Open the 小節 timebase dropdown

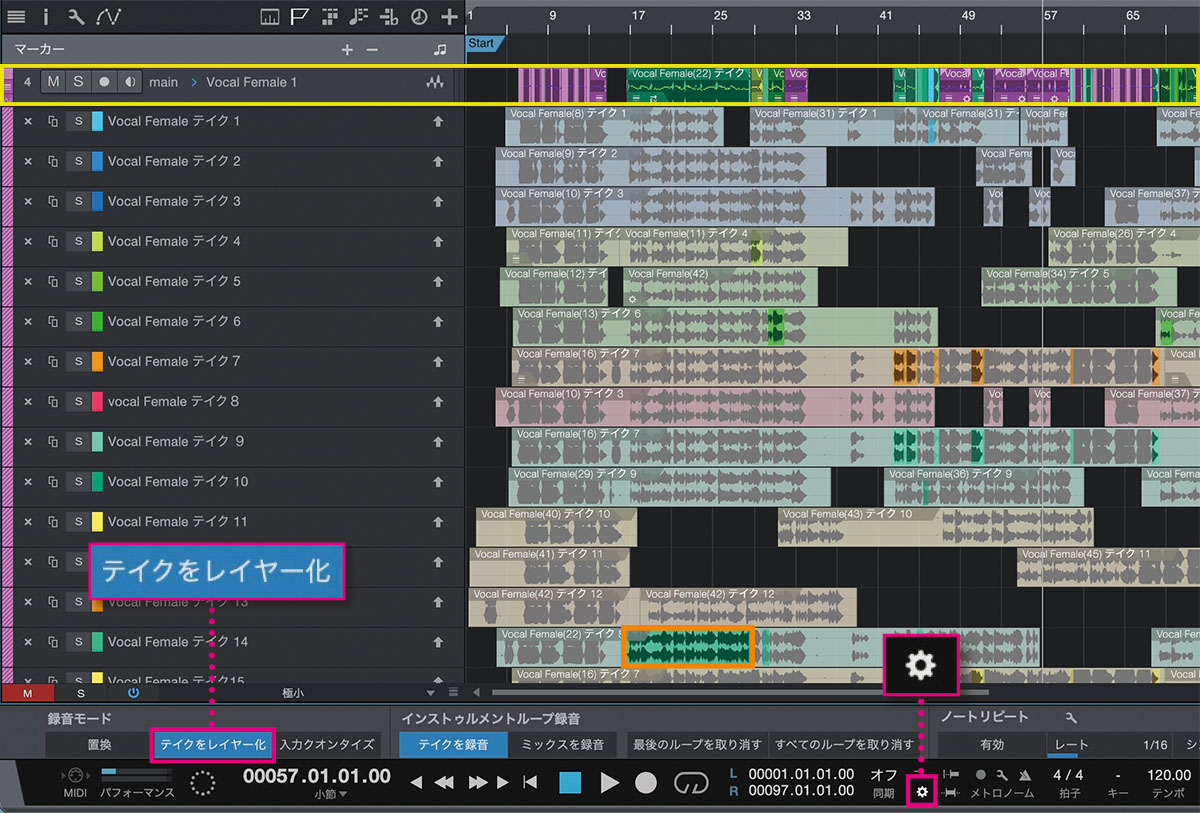pyautogui.click(x=331, y=794)
